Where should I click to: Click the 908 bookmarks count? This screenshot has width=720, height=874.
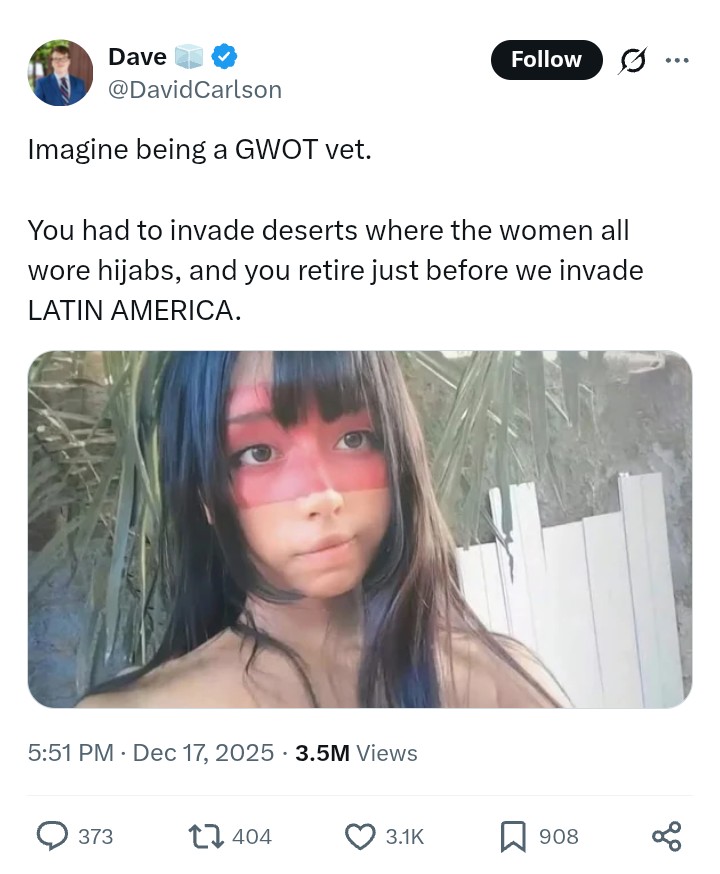click(558, 837)
